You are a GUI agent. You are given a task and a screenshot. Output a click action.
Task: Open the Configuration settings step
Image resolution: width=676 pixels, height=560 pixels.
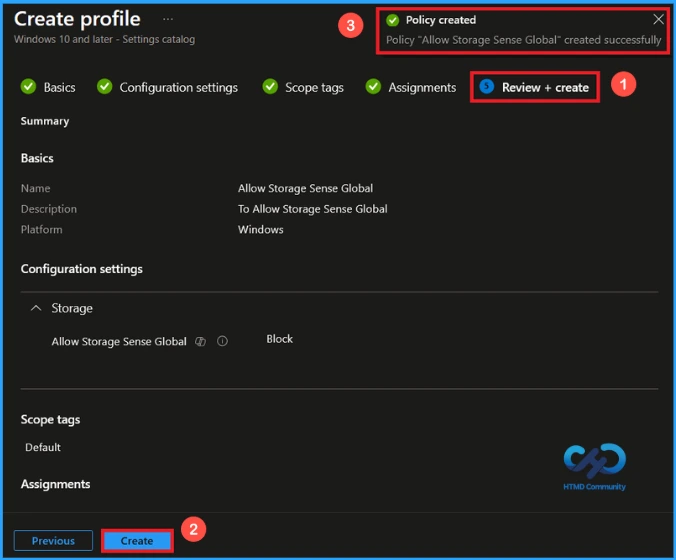pos(178,88)
